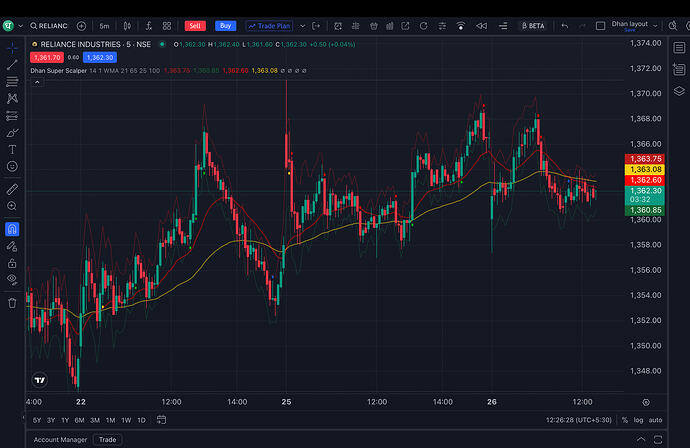690x448 pixels.
Task: Open the watchlist panel icon on right sidebar
Action: pos(679,48)
